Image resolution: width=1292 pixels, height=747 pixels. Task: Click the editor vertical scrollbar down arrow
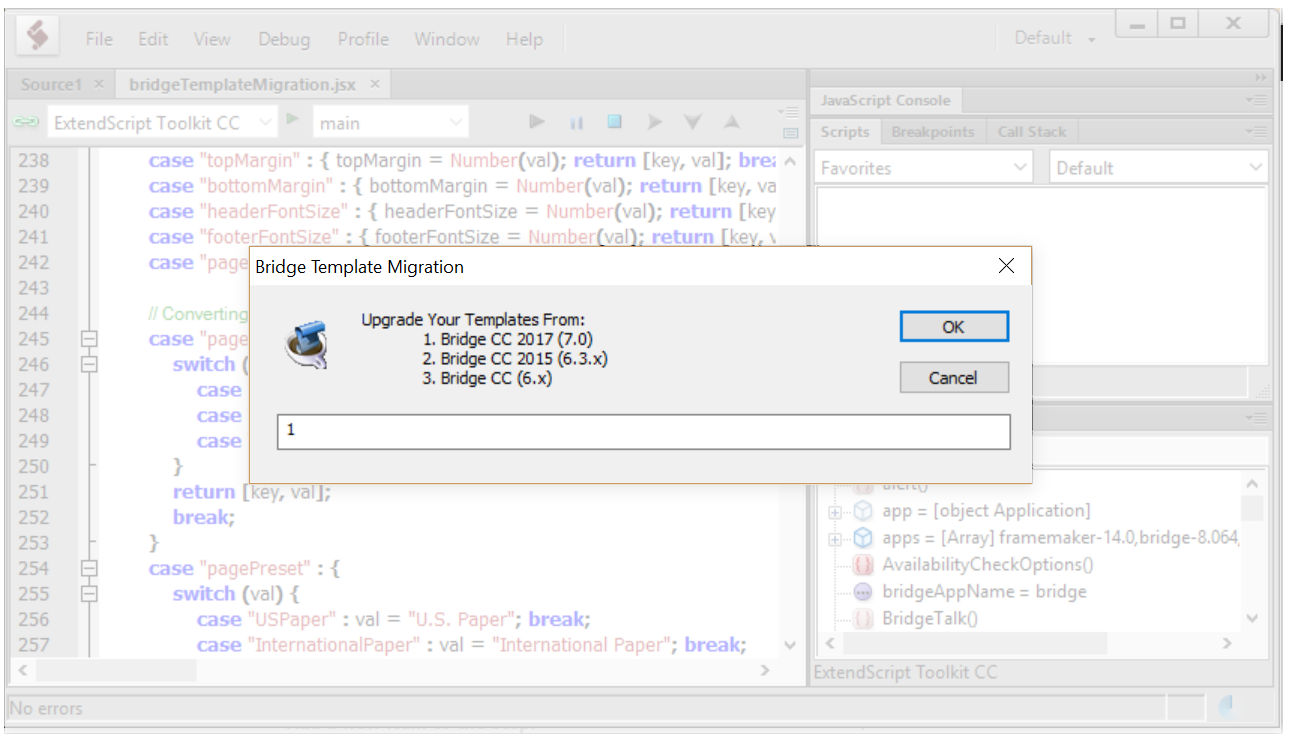pyautogui.click(x=791, y=646)
